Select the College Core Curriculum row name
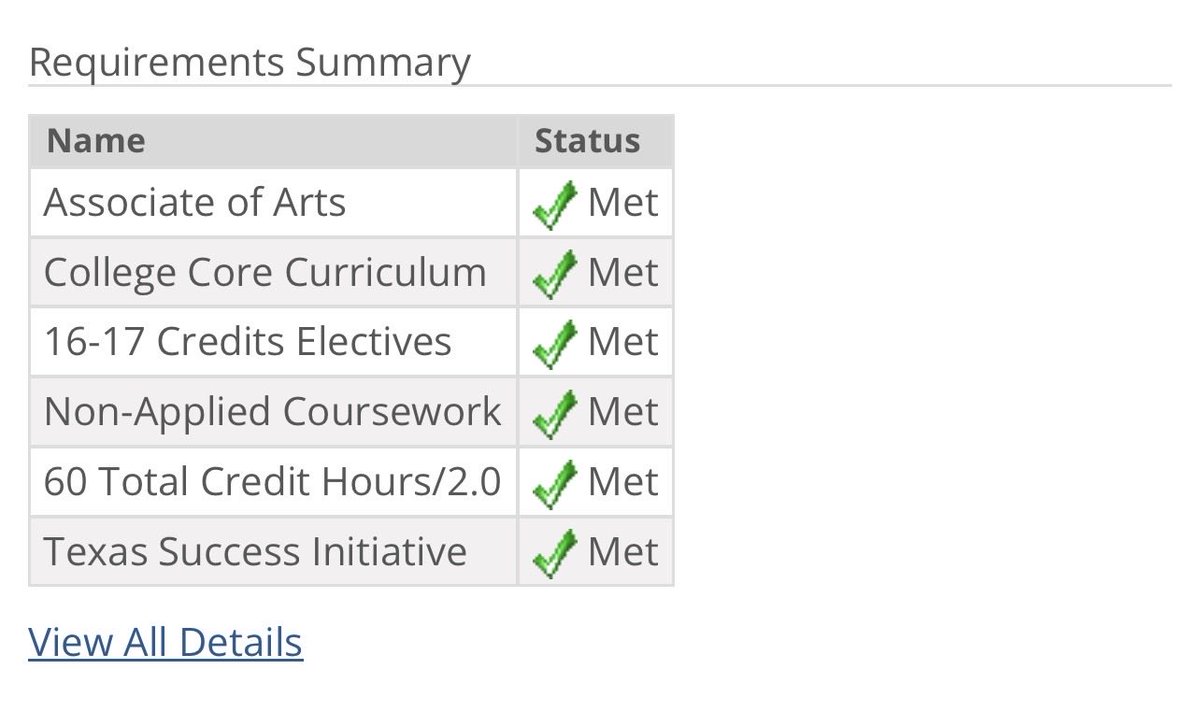The width and height of the screenshot is (1200, 726). [265, 273]
